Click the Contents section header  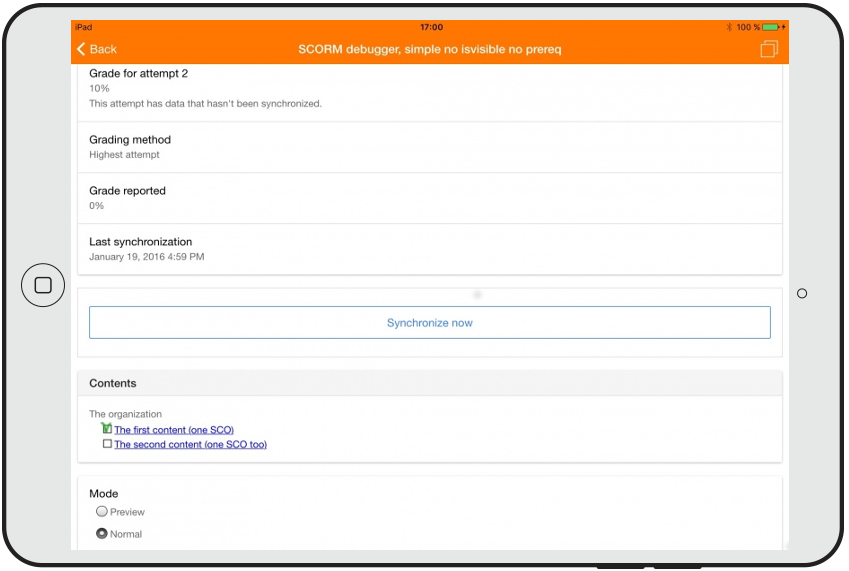430,383
